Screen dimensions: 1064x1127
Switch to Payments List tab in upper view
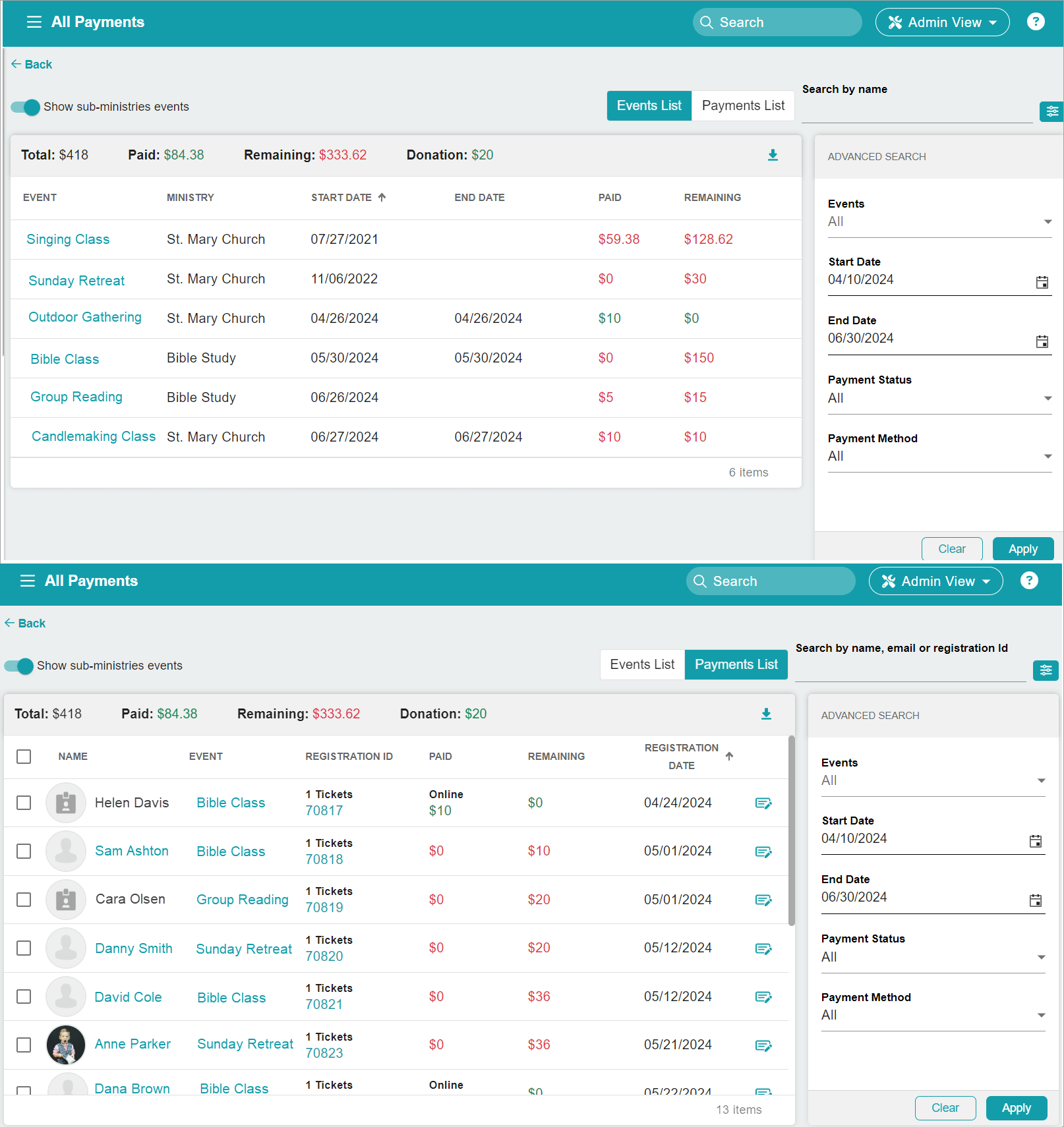coord(743,106)
